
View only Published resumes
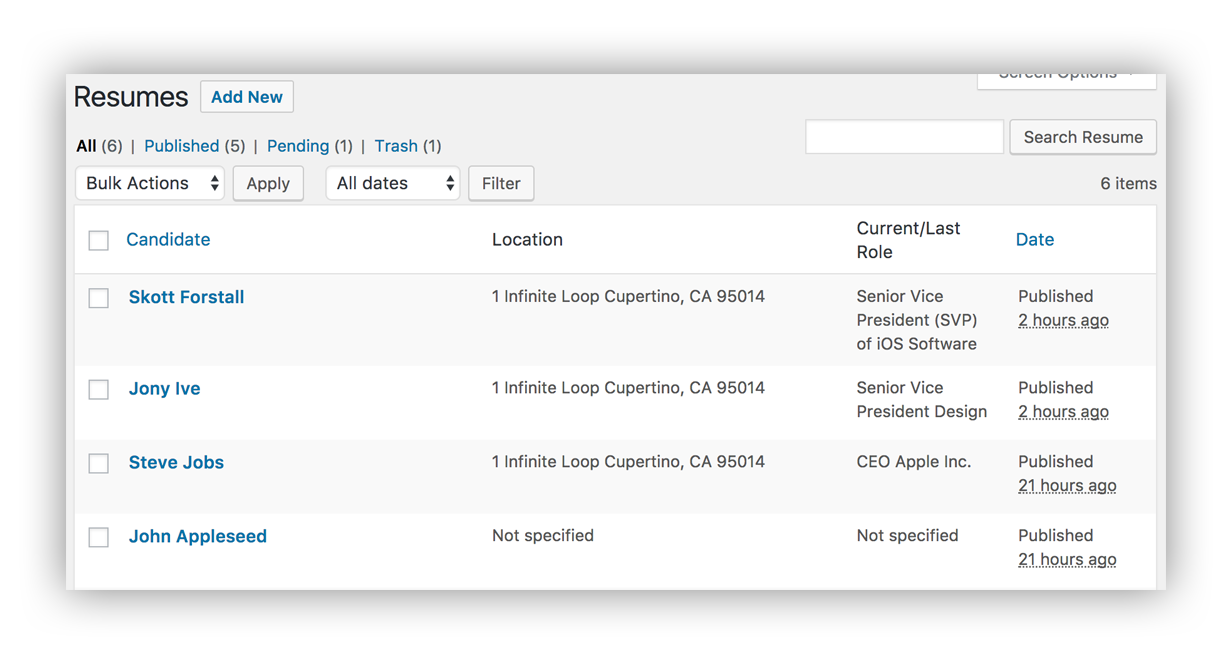[181, 146]
